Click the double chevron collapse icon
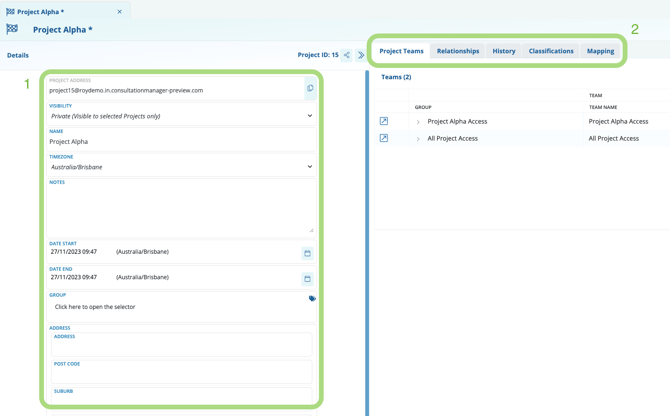 click(x=361, y=55)
